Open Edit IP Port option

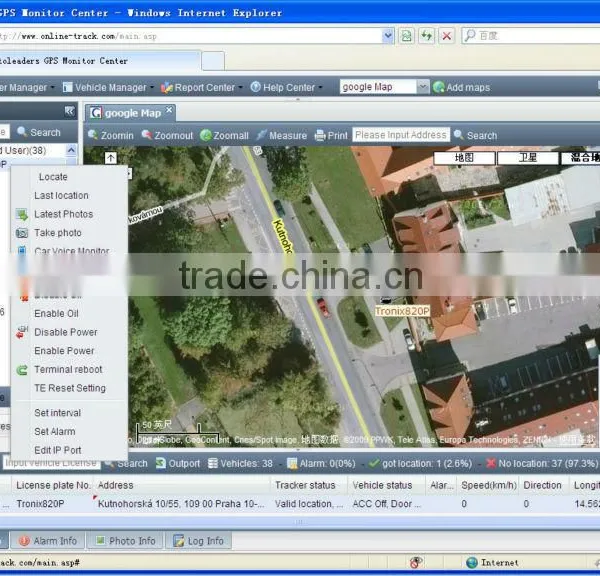click(58, 450)
